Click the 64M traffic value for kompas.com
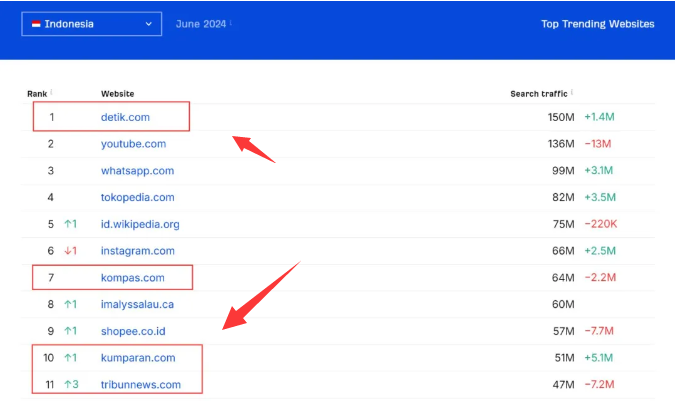Screen dimensions: 676x408 [563, 277]
